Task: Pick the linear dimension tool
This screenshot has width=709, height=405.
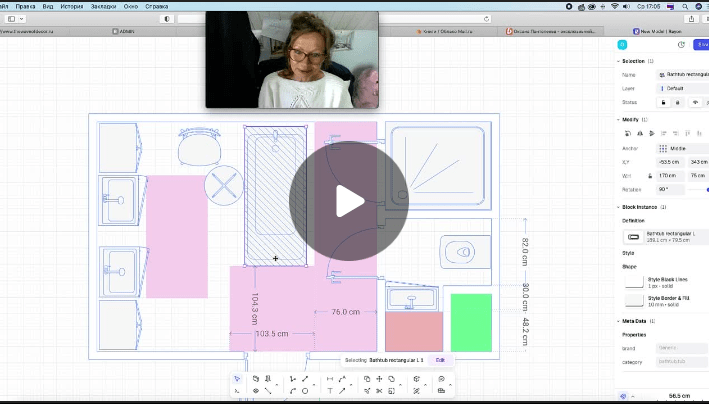Action: pos(330,379)
